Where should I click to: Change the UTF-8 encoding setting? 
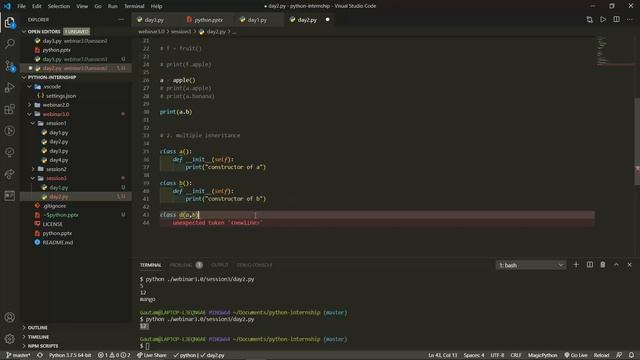tap(497, 355)
